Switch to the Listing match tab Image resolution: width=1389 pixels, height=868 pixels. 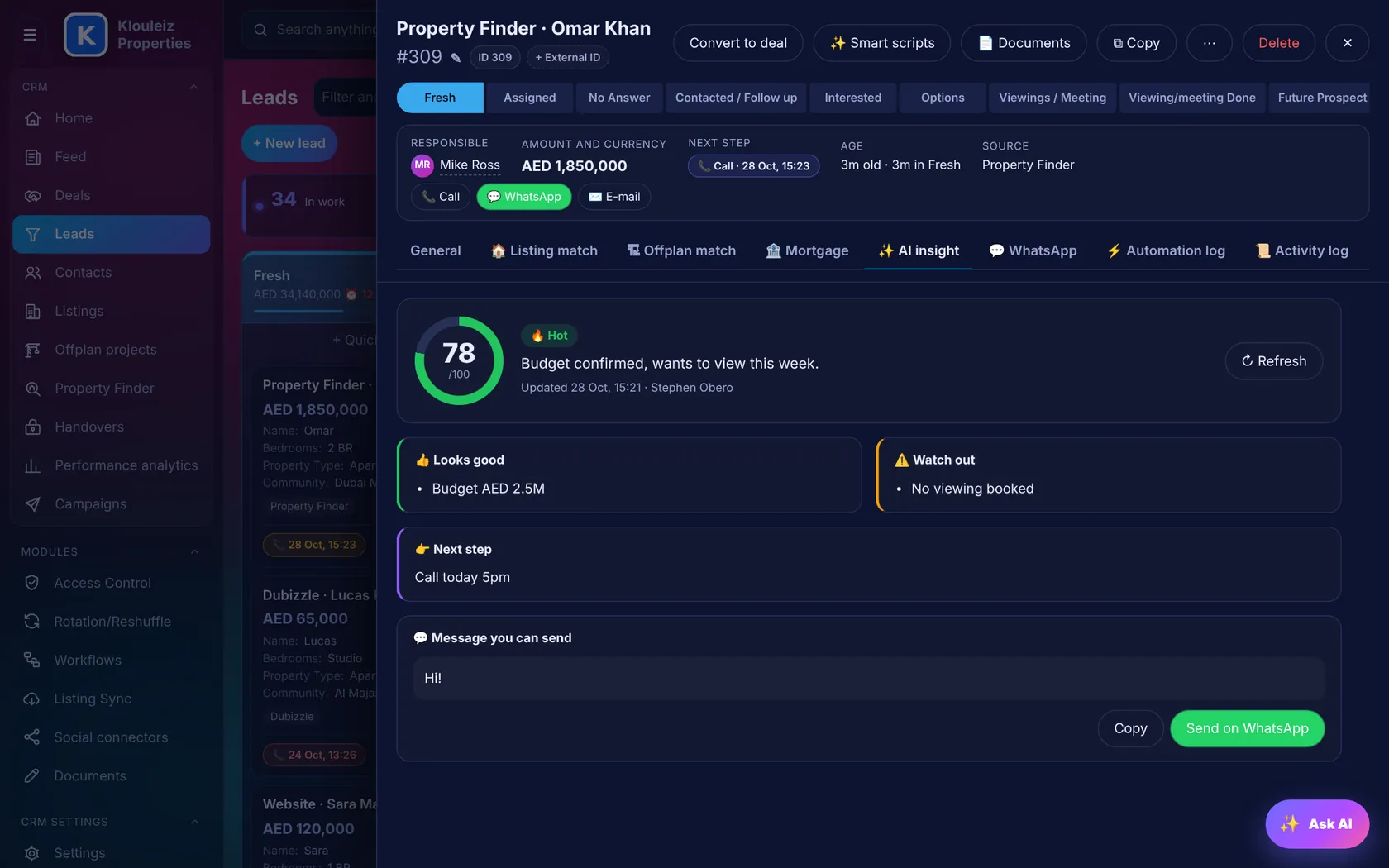[x=544, y=250]
